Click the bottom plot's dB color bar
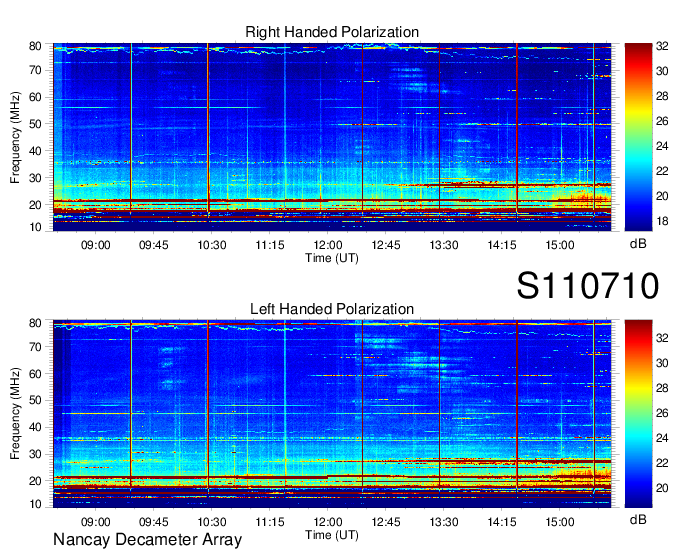The height and width of the screenshot is (552, 680). click(638, 414)
